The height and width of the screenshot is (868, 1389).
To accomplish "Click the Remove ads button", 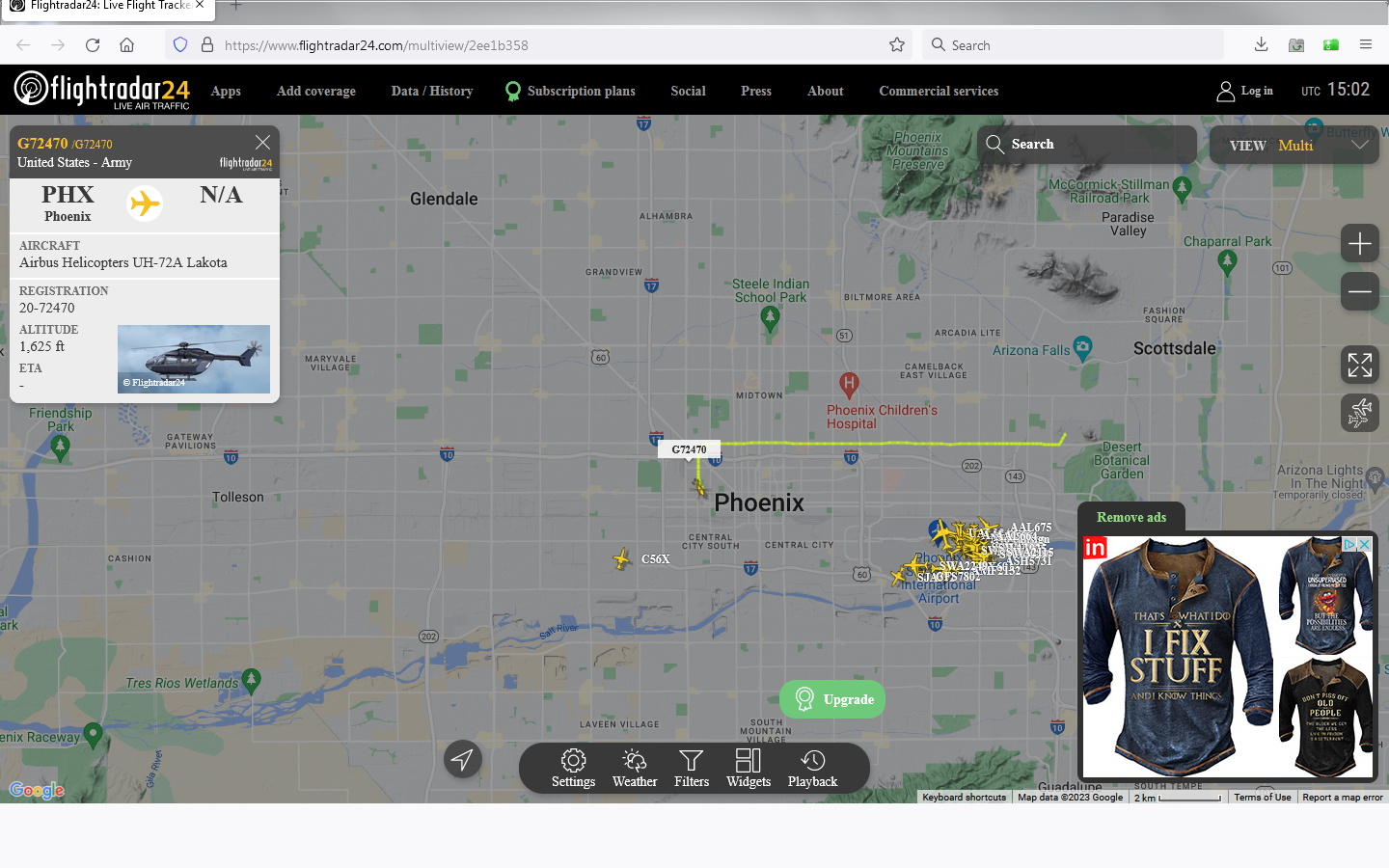I will click(x=1131, y=517).
